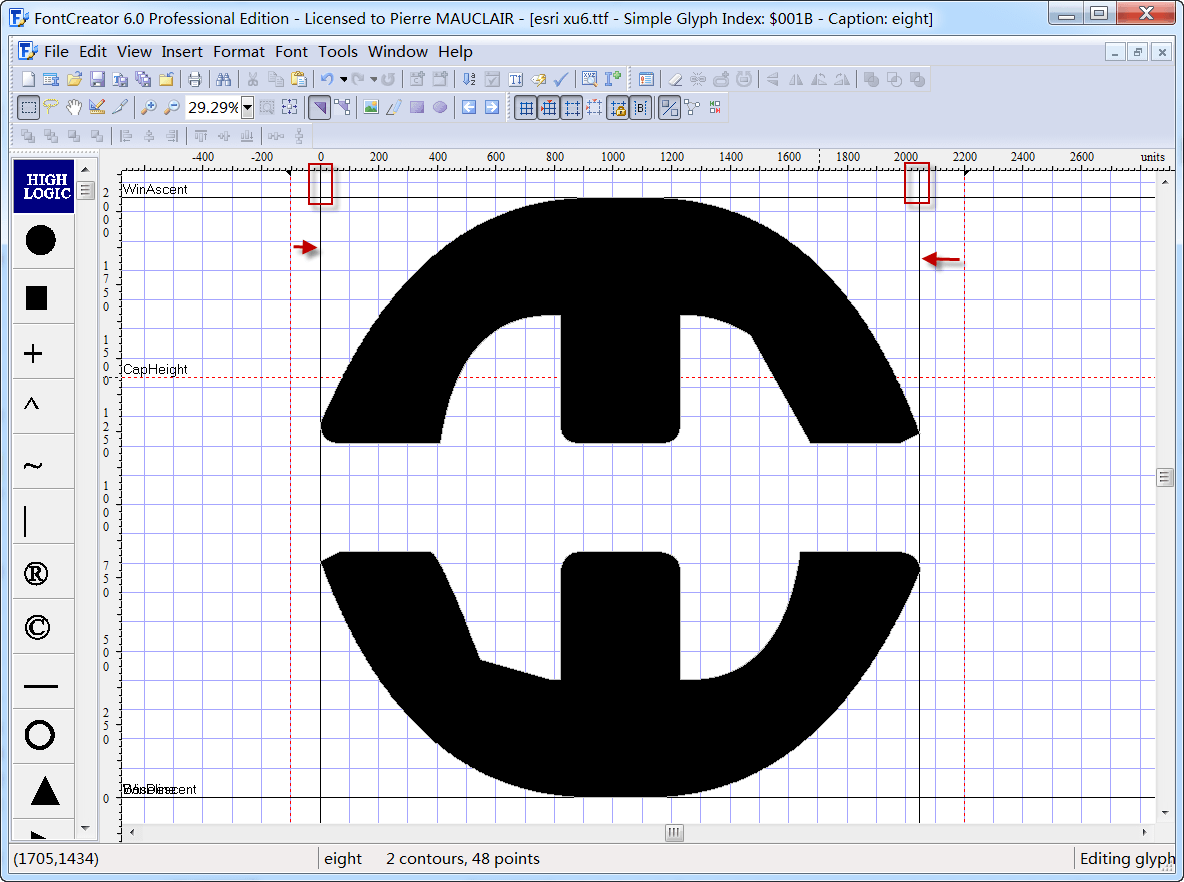This screenshot has height=882, width=1184.
Task: Toggle the show guidelines button
Action: (x=572, y=108)
